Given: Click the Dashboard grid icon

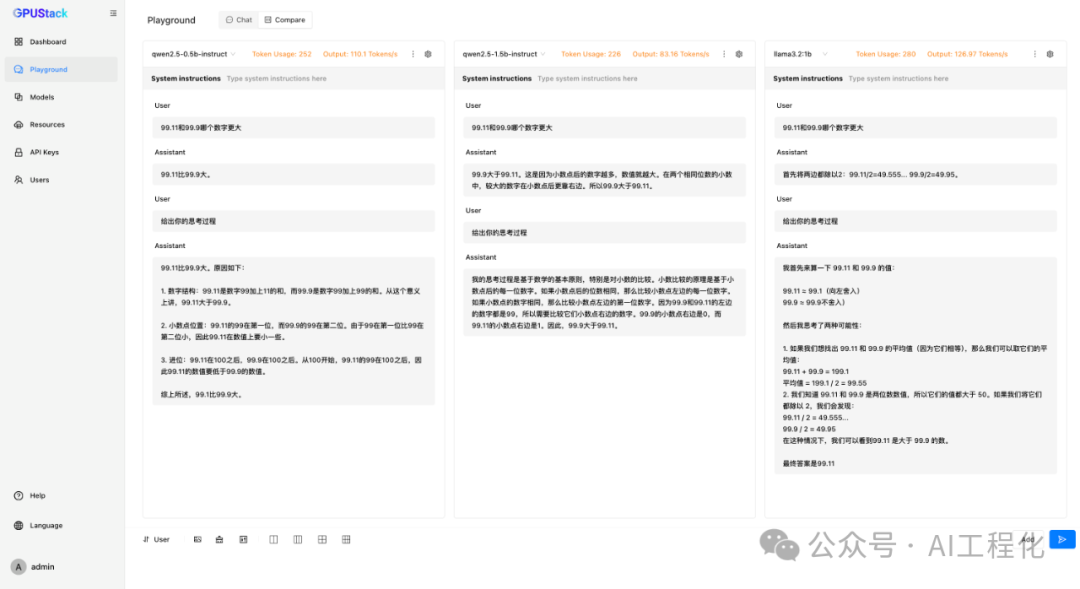Looking at the screenshot, I should click(19, 42).
